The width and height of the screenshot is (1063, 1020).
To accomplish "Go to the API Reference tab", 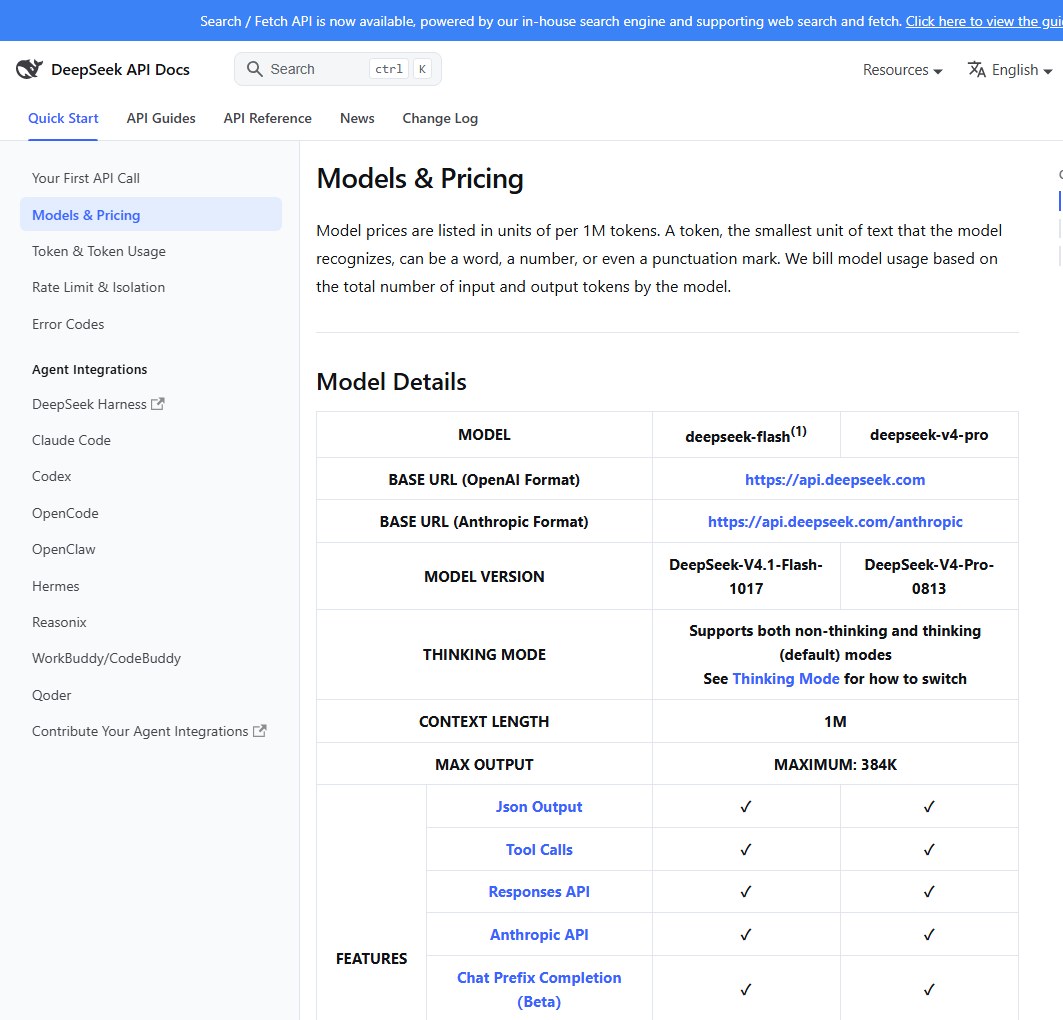I will 268,118.
